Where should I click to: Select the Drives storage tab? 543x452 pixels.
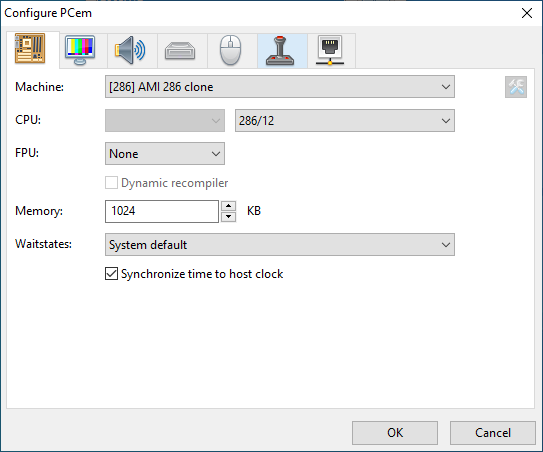click(180, 51)
